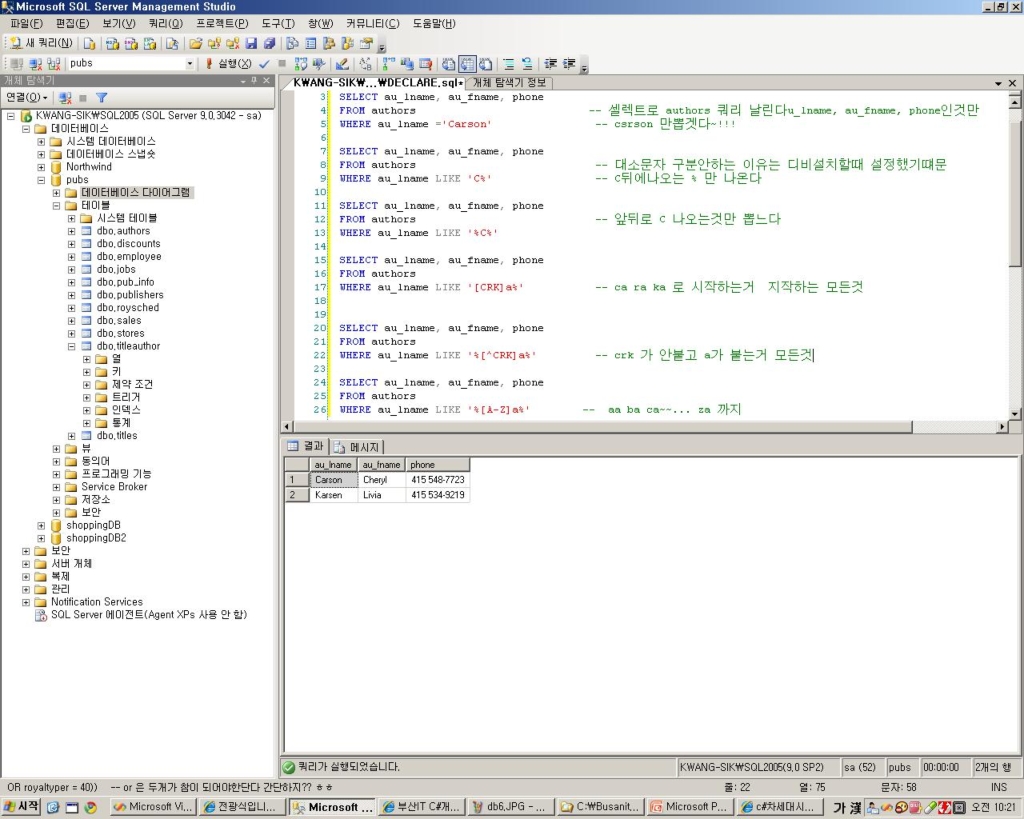Switch to the 개체 탐색기 정보 tab
This screenshot has height=819, width=1024.
[509, 82]
